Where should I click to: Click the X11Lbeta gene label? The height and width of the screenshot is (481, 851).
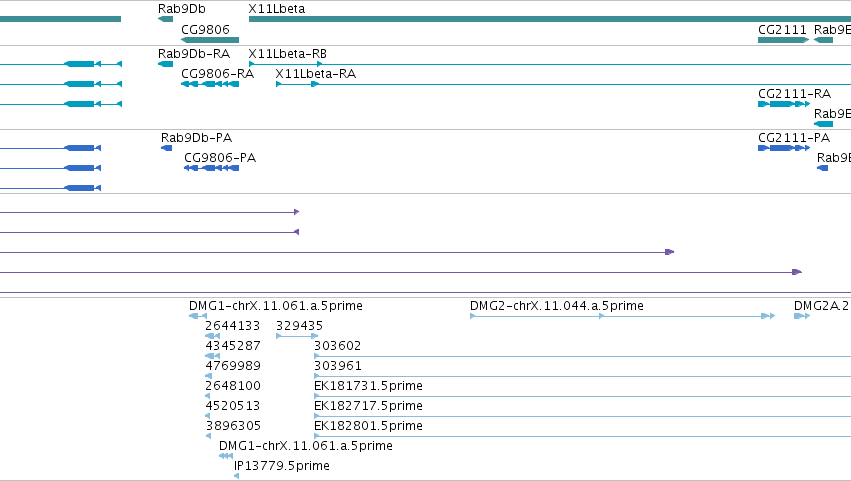(276, 9)
